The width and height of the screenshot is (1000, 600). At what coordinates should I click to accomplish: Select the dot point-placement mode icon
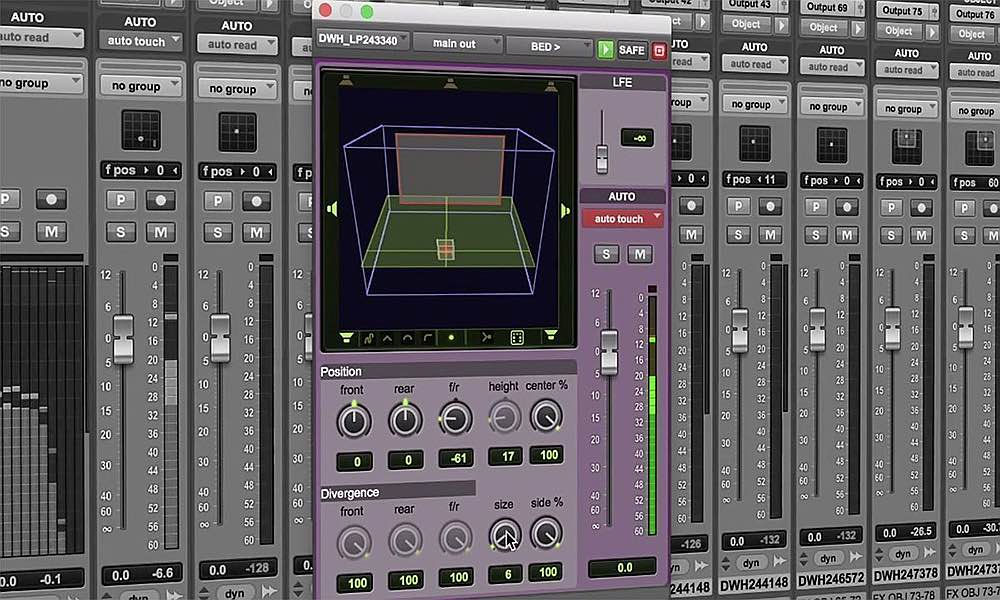tap(450, 337)
